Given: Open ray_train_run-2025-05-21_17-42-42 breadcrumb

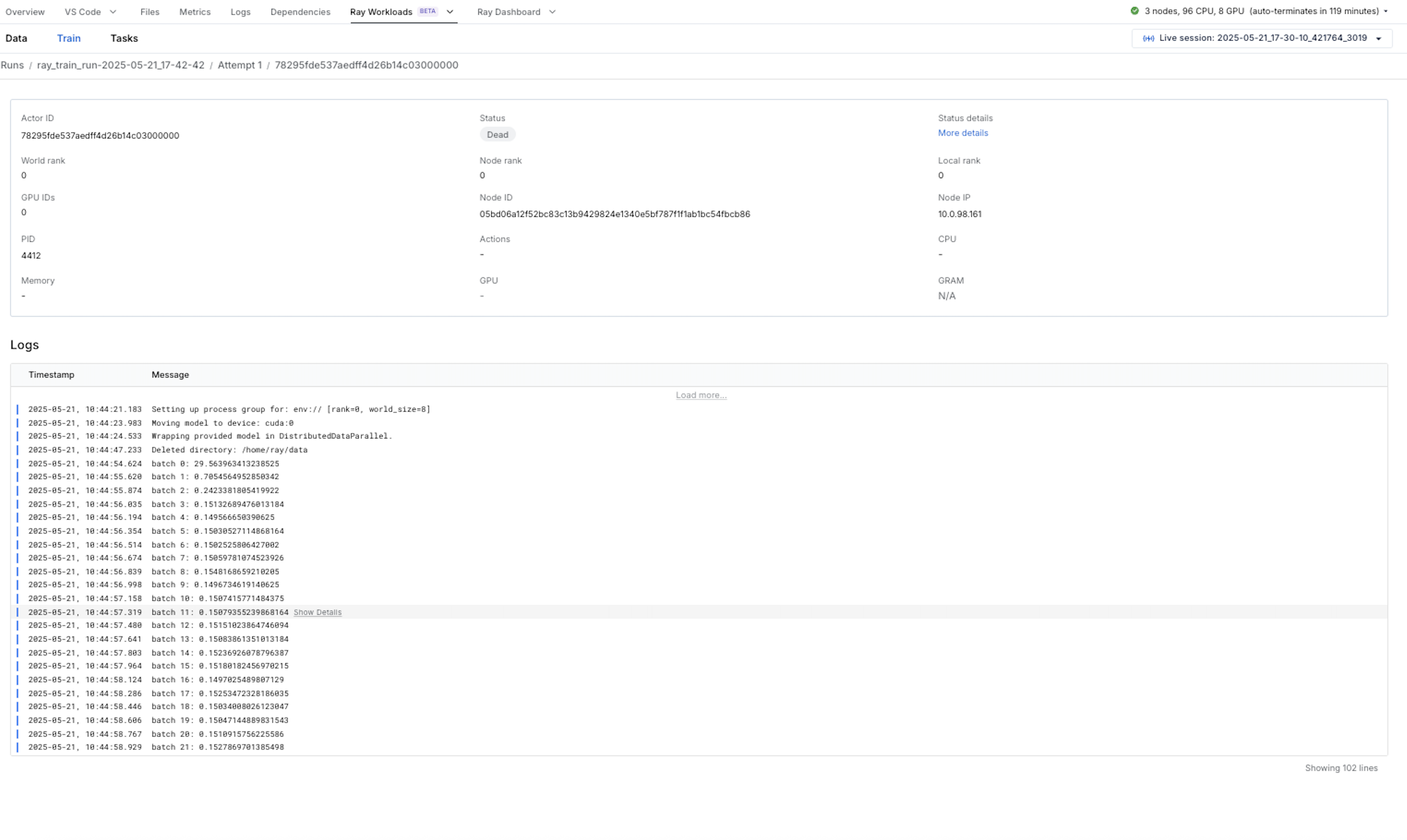Looking at the screenshot, I should coord(120,65).
